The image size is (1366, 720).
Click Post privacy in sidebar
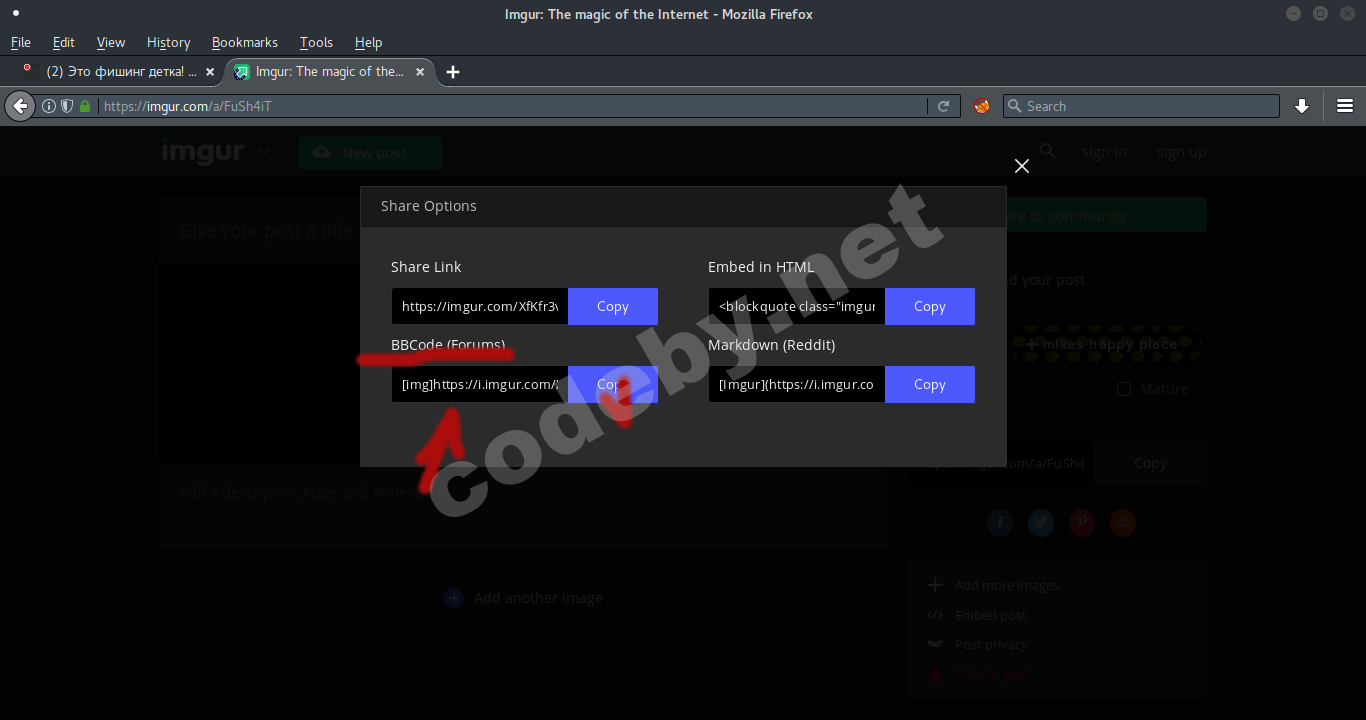click(x=978, y=645)
